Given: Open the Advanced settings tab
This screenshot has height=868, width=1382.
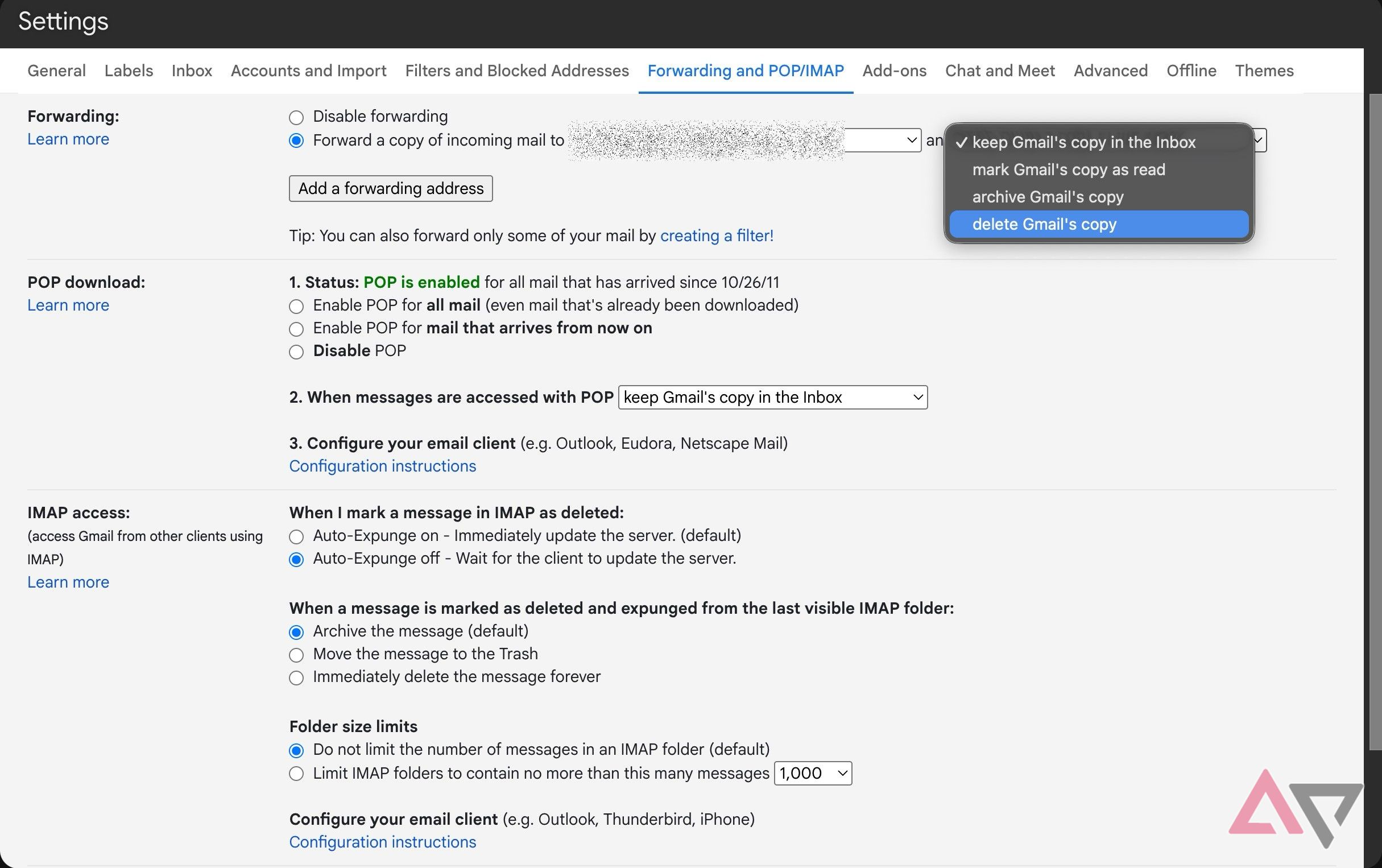Looking at the screenshot, I should pos(1111,71).
